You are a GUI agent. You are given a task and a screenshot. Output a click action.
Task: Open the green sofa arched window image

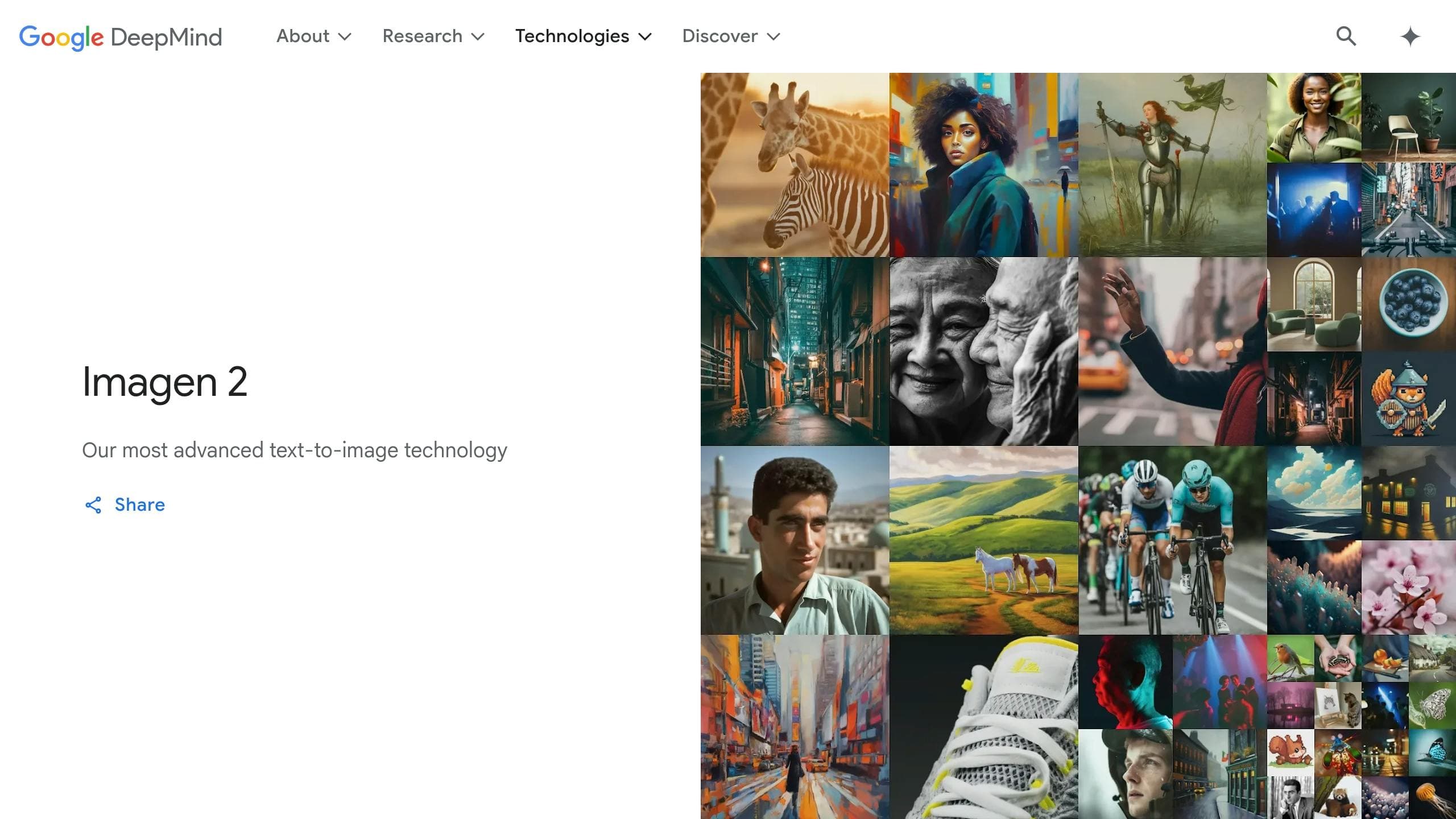click(x=1314, y=304)
